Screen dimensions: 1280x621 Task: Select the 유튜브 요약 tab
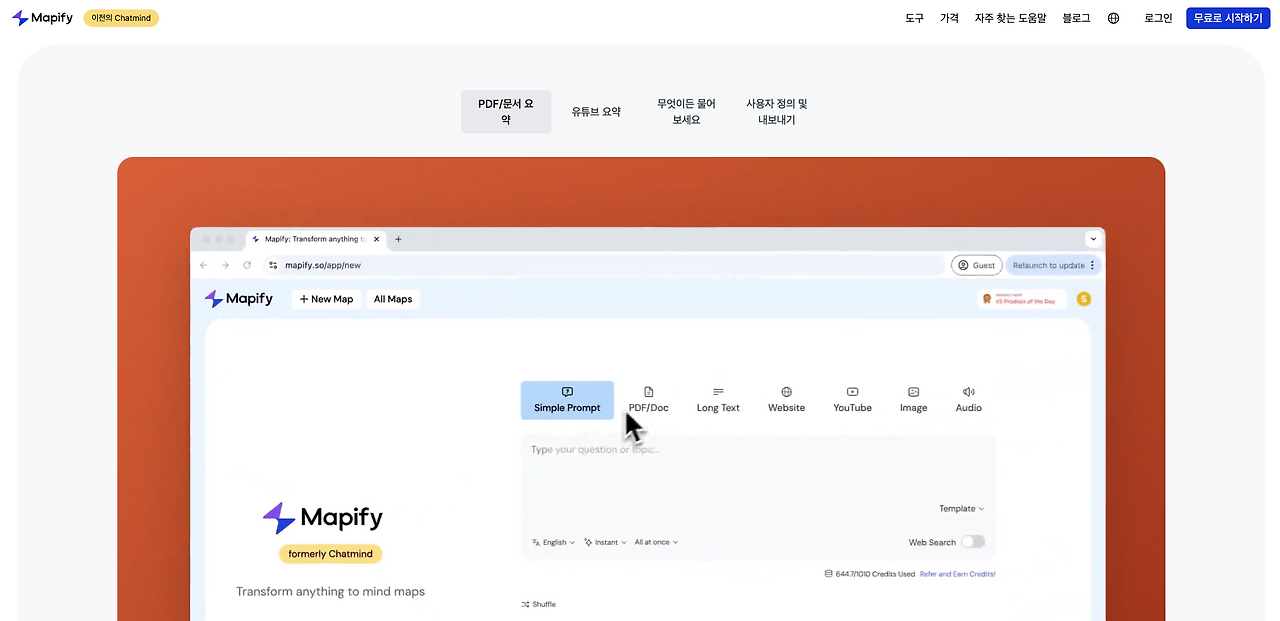tap(596, 111)
